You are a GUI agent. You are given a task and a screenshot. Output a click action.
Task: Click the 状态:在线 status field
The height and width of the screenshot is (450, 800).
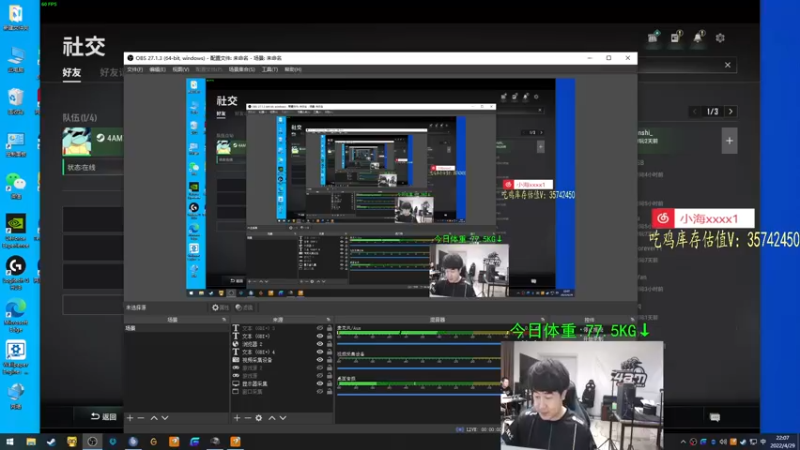tap(93, 167)
